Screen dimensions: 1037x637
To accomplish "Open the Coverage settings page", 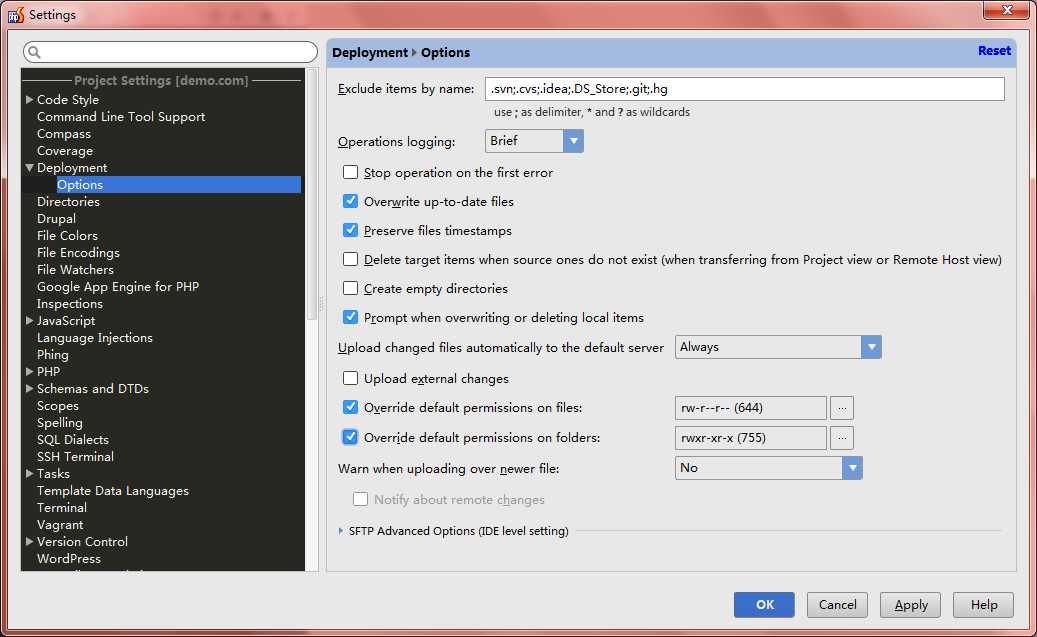I will pyautogui.click(x=65, y=151).
